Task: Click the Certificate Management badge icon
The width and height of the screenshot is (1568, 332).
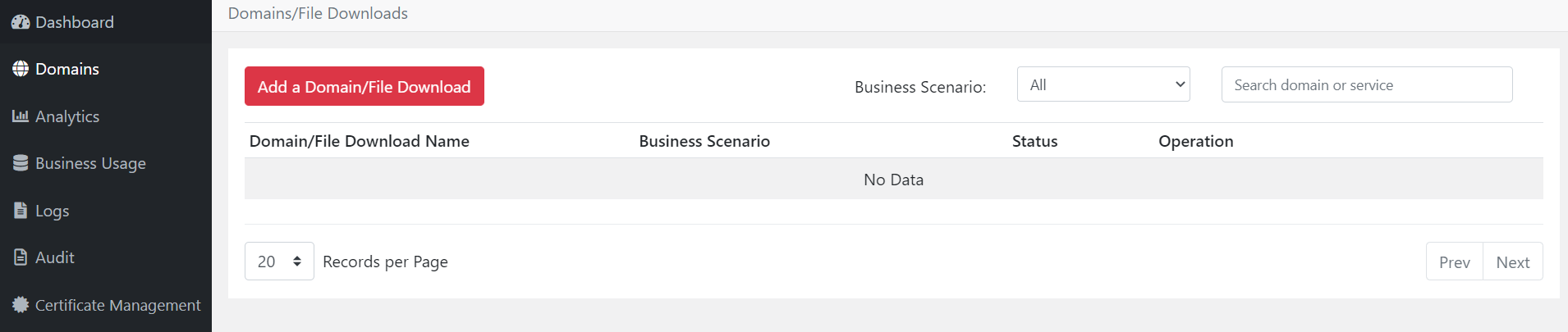Action: click(x=21, y=305)
